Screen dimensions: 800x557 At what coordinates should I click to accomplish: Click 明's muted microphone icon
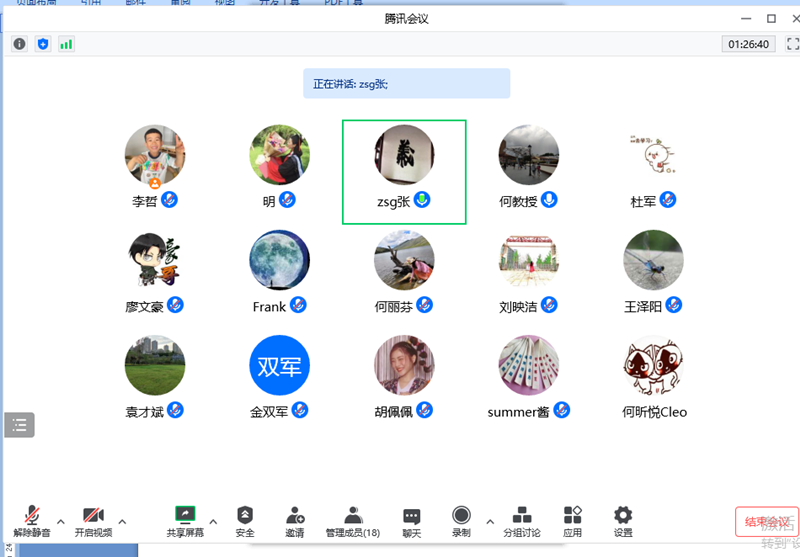click(287, 199)
